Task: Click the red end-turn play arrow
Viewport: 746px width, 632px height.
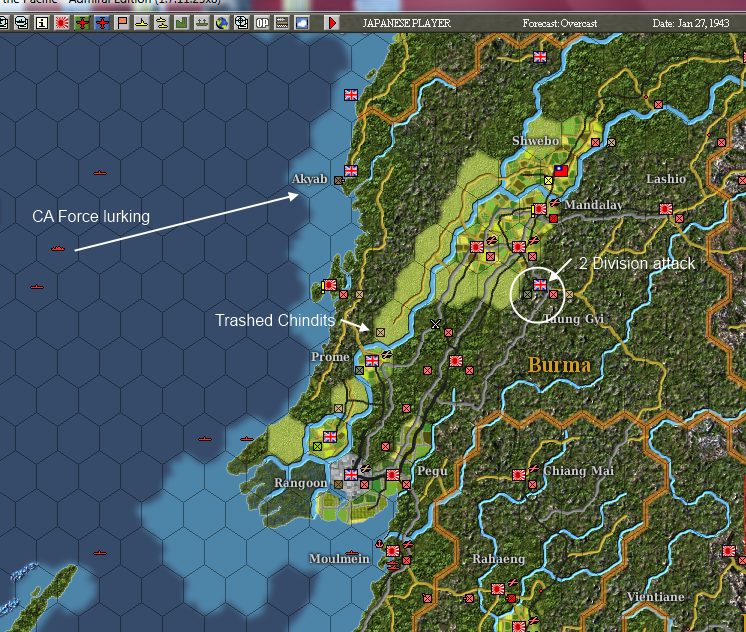Action: tap(332, 23)
